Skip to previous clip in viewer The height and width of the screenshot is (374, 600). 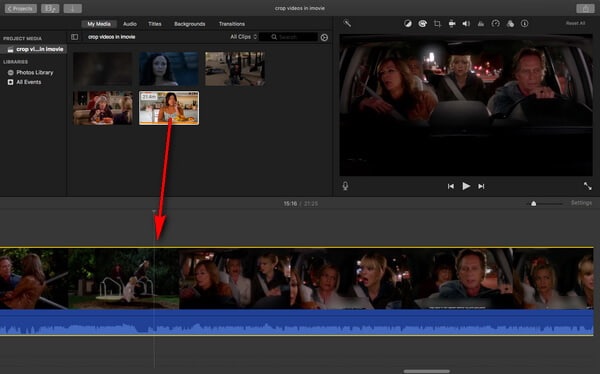click(x=451, y=186)
